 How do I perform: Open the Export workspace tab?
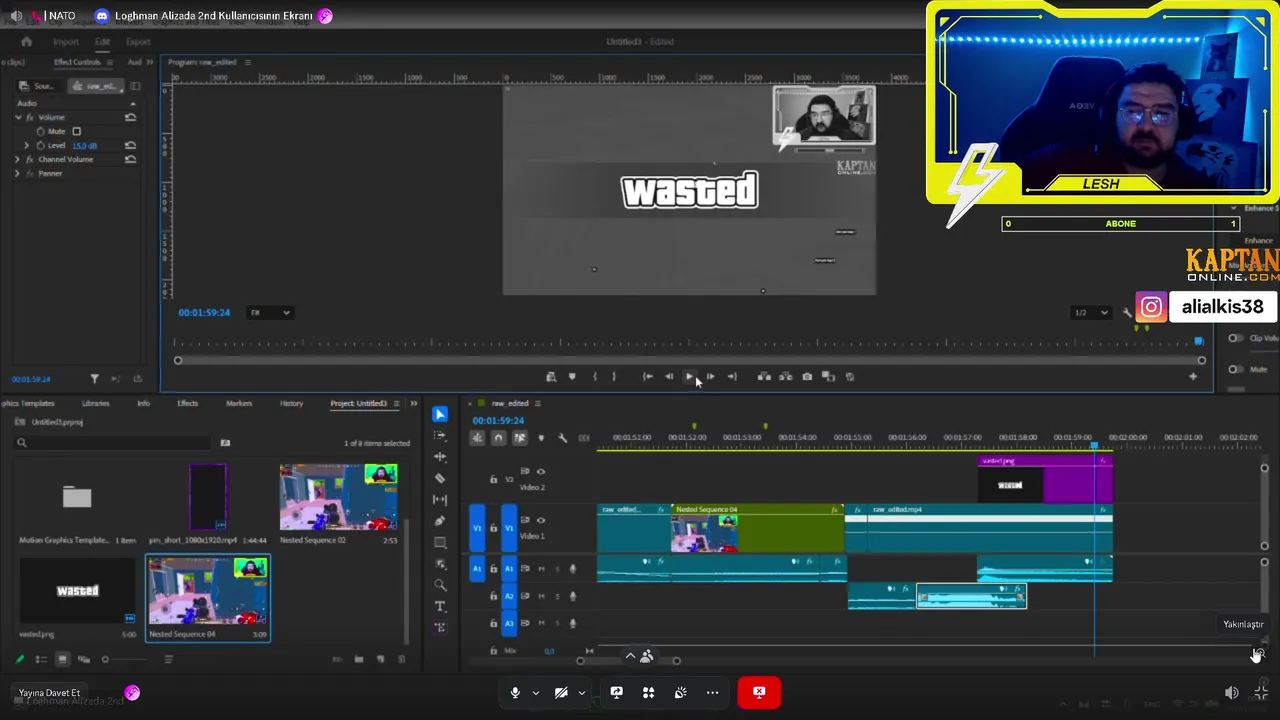click(138, 42)
